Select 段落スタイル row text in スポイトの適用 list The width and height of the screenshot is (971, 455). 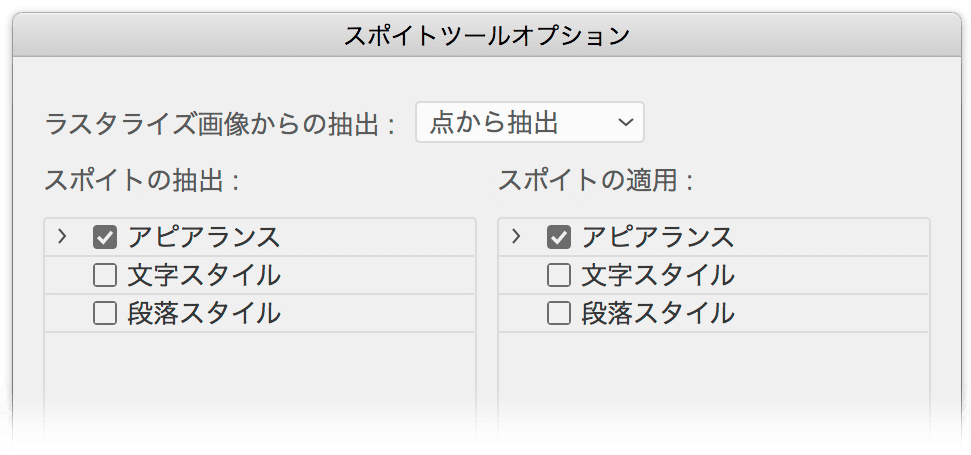coord(658,314)
